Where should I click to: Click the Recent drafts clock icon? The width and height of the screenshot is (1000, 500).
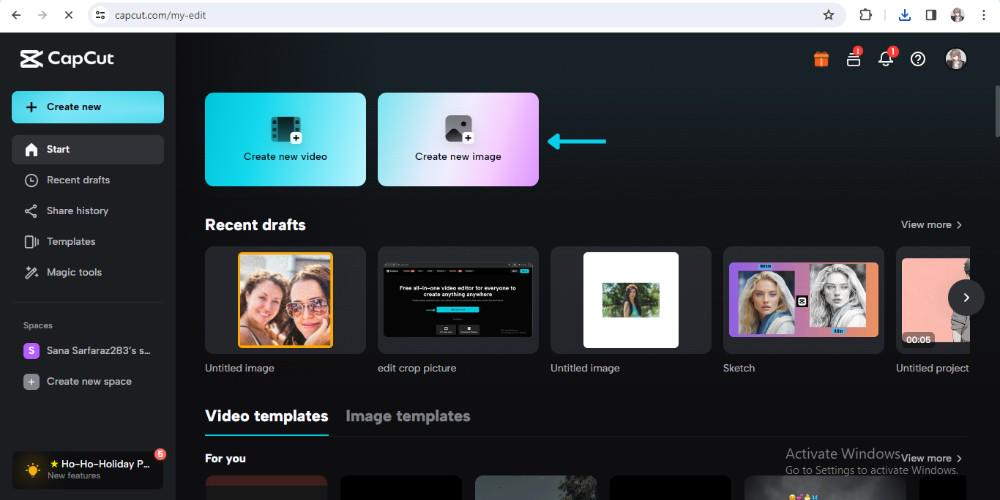[31, 180]
